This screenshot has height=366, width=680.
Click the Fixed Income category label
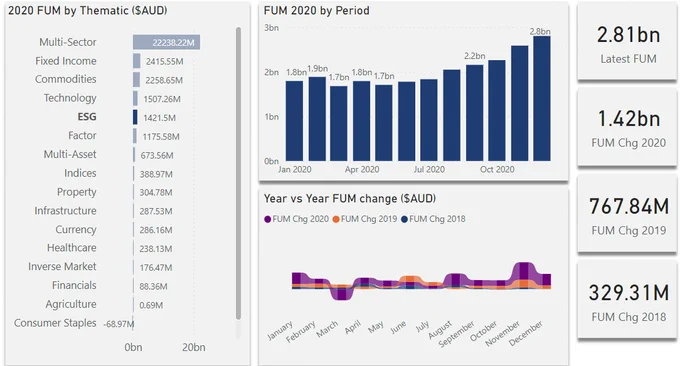pyautogui.click(x=66, y=61)
